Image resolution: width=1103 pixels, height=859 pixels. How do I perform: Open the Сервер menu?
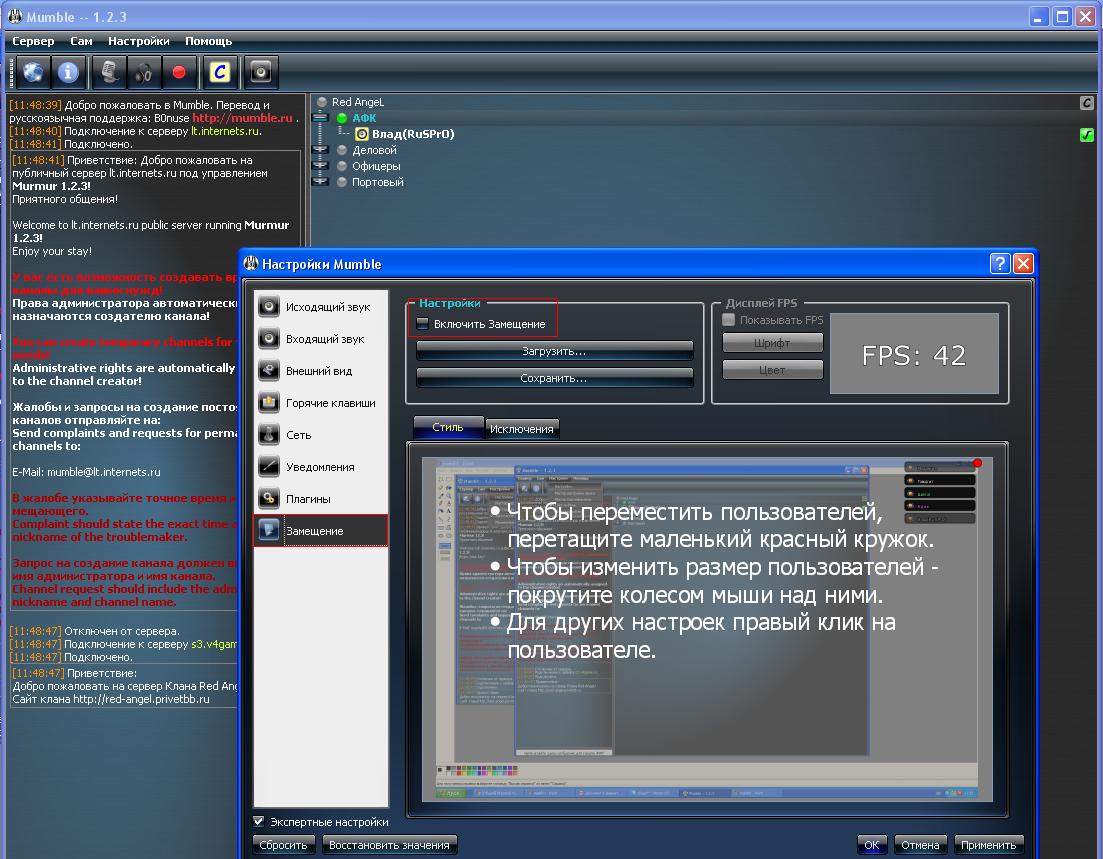33,41
